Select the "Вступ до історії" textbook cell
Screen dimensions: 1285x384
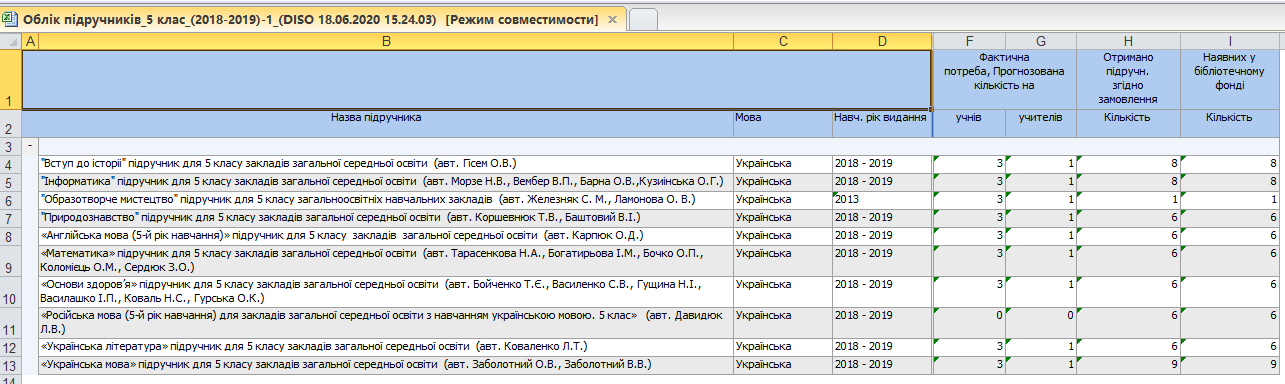click(385, 163)
